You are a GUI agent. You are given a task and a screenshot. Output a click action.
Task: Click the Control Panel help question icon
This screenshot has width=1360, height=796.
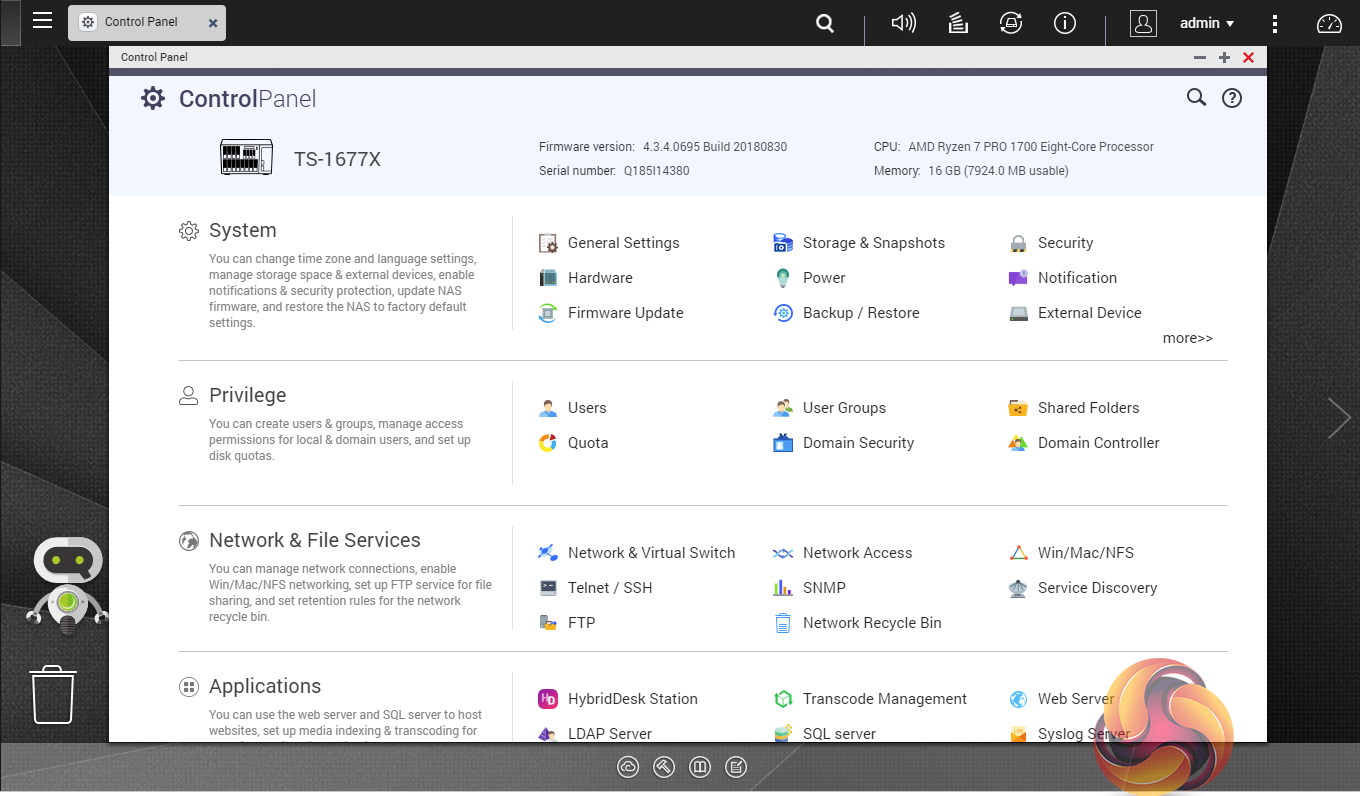point(1232,98)
